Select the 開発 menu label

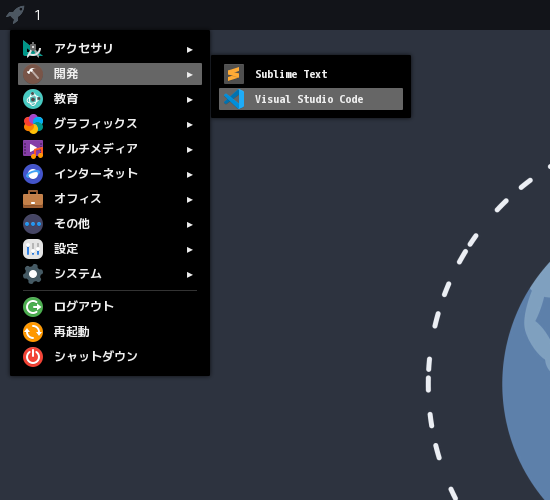(x=66, y=74)
